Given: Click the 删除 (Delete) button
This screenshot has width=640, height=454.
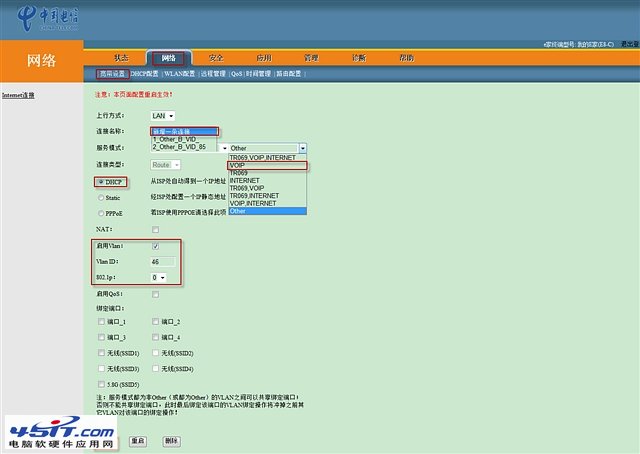Looking at the screenshot, I should tap(171, 441).
